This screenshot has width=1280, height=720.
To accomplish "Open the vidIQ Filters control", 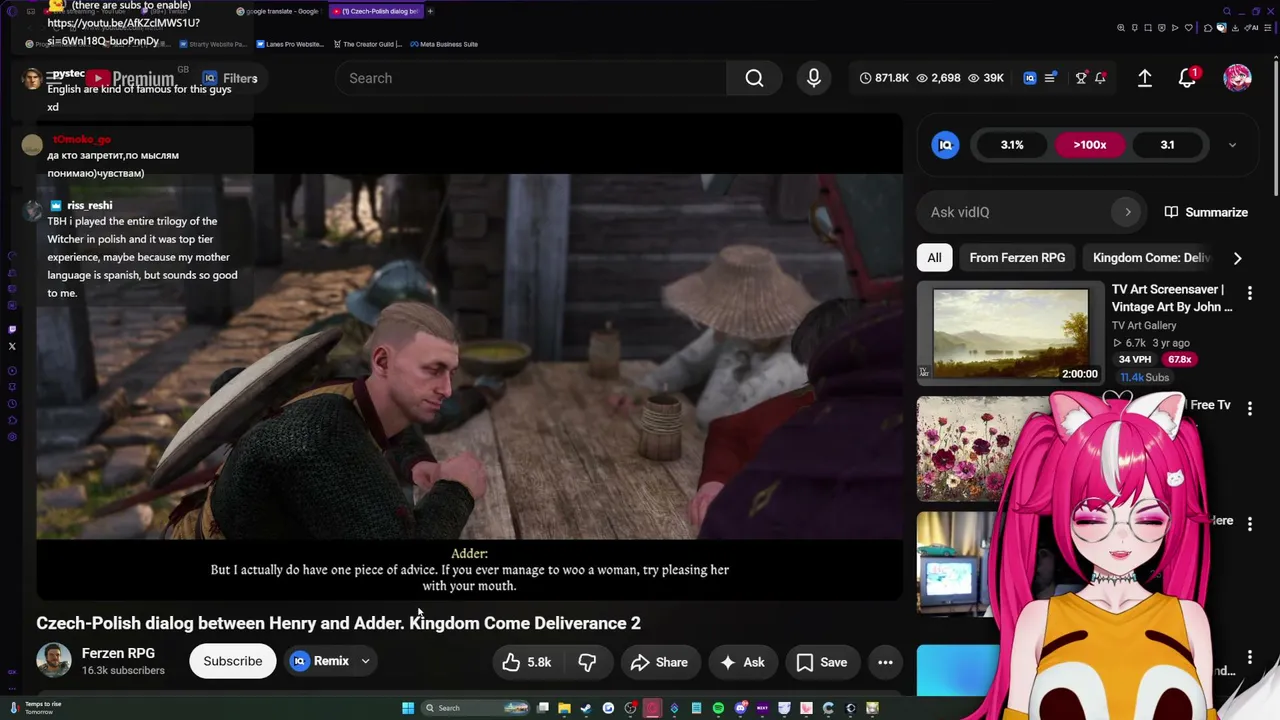I will point(230,78).
